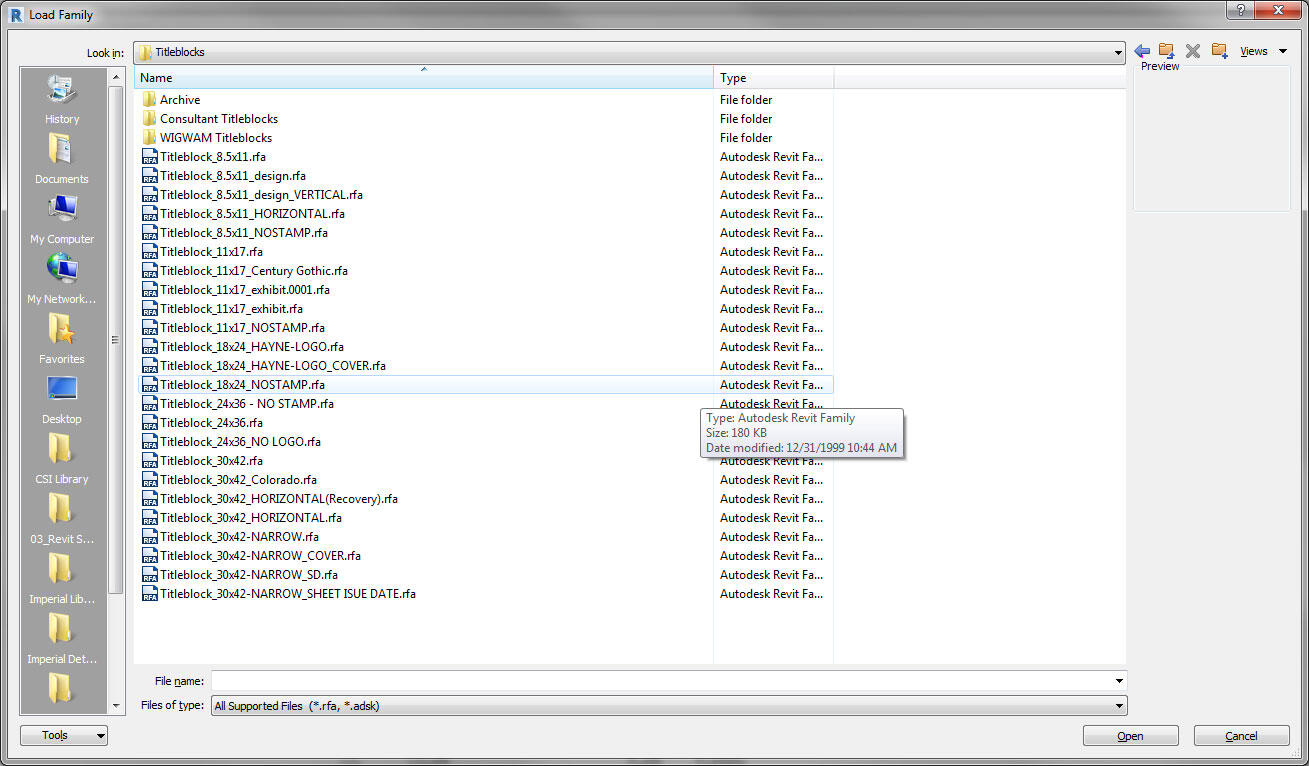
Task: Select Titleblock_30x42-NARROW_SD.rfa
Action: 249,575
